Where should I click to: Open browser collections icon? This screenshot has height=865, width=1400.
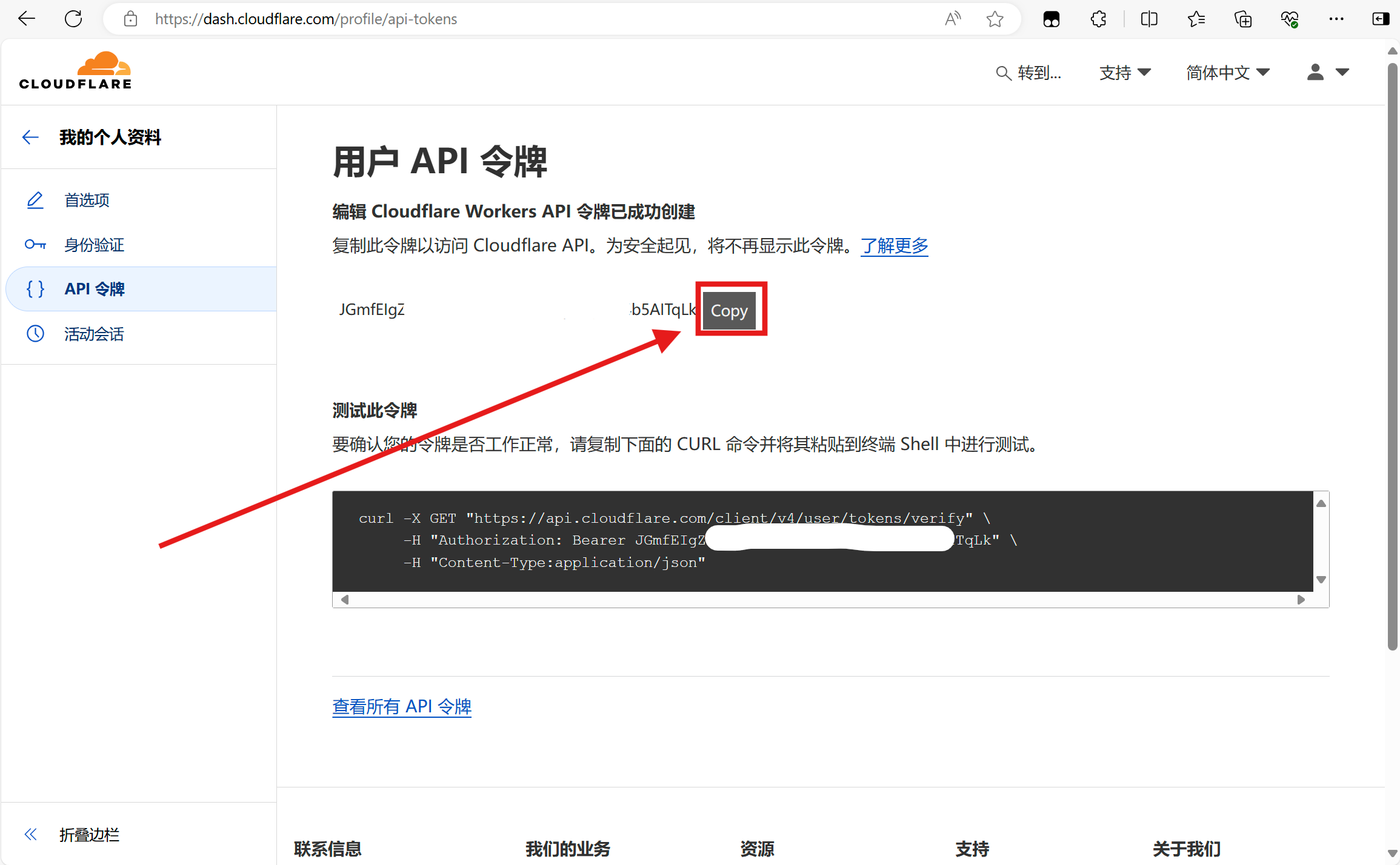tap(1243, 19)
